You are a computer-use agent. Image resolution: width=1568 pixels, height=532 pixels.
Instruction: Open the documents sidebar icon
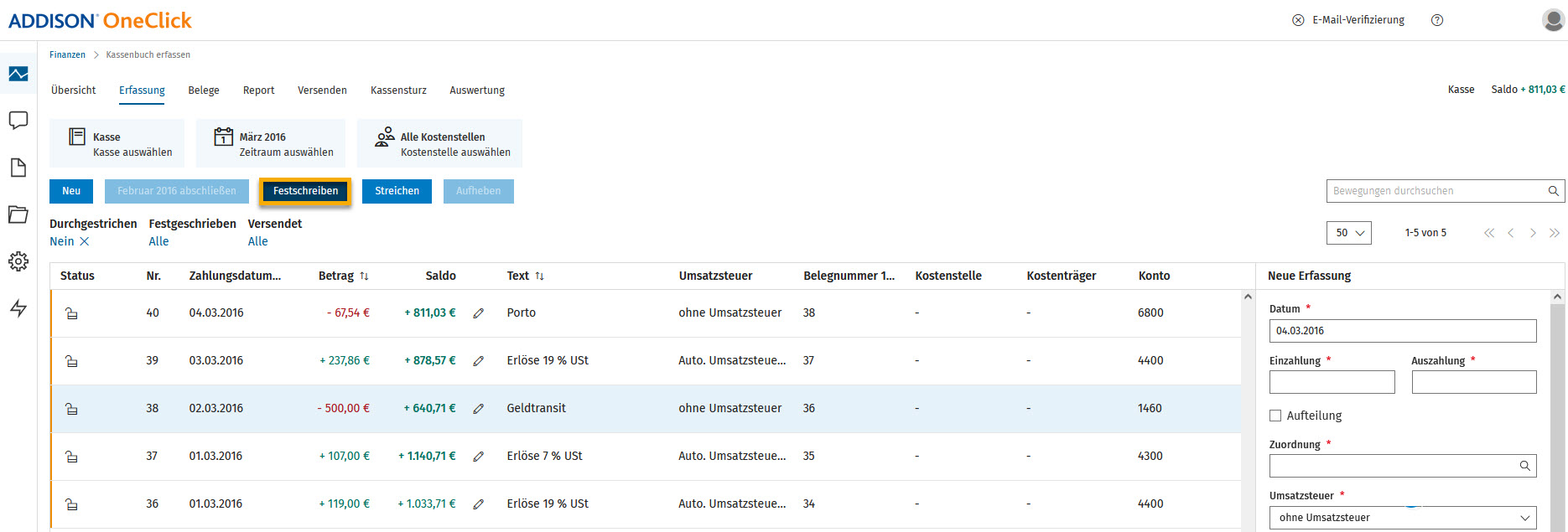pyautogui.click(x=18, y=168)
